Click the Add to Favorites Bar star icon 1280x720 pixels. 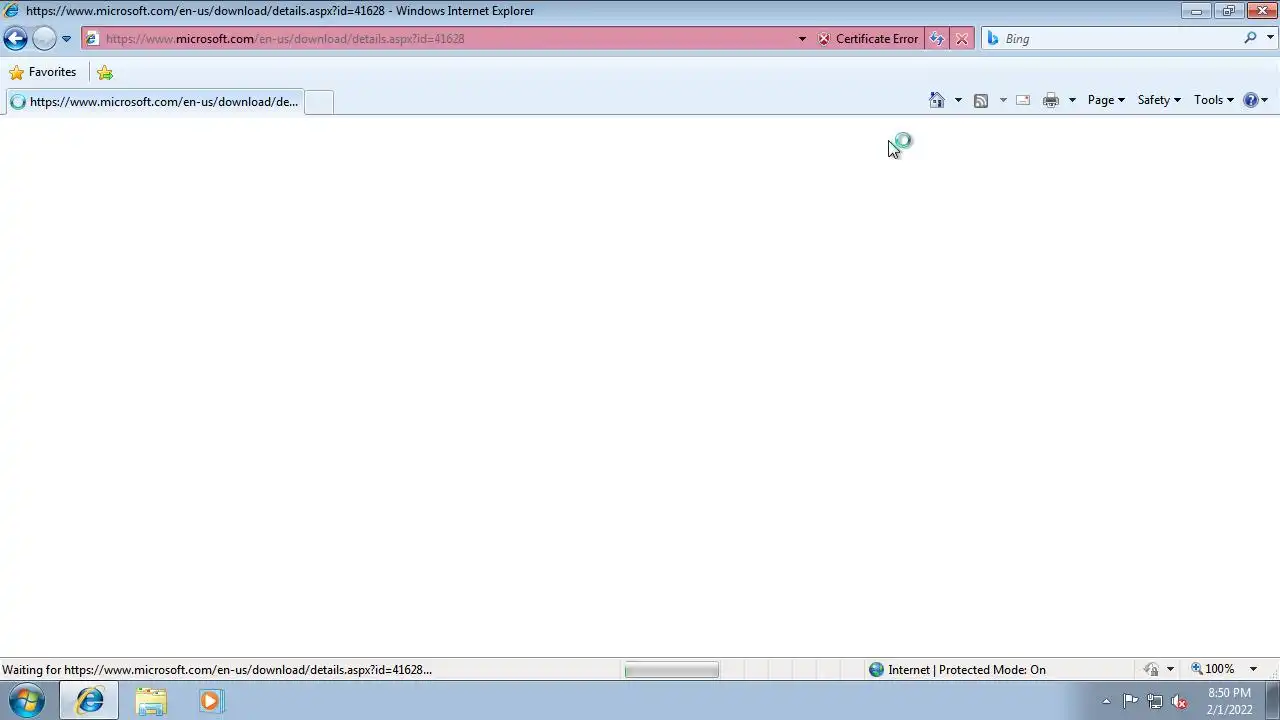(x=105, y=72)
